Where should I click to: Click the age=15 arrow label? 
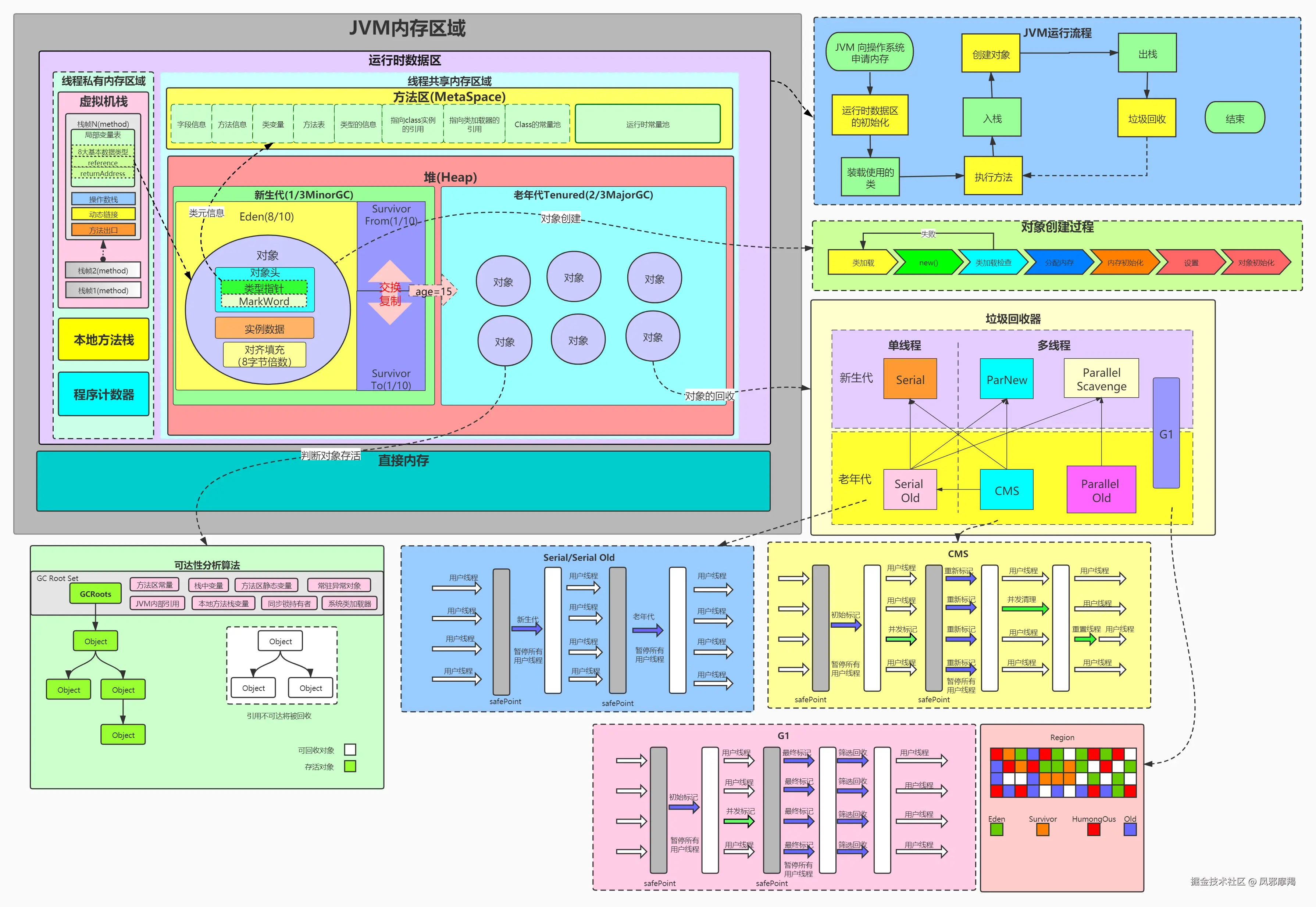(x=434, y=291)
